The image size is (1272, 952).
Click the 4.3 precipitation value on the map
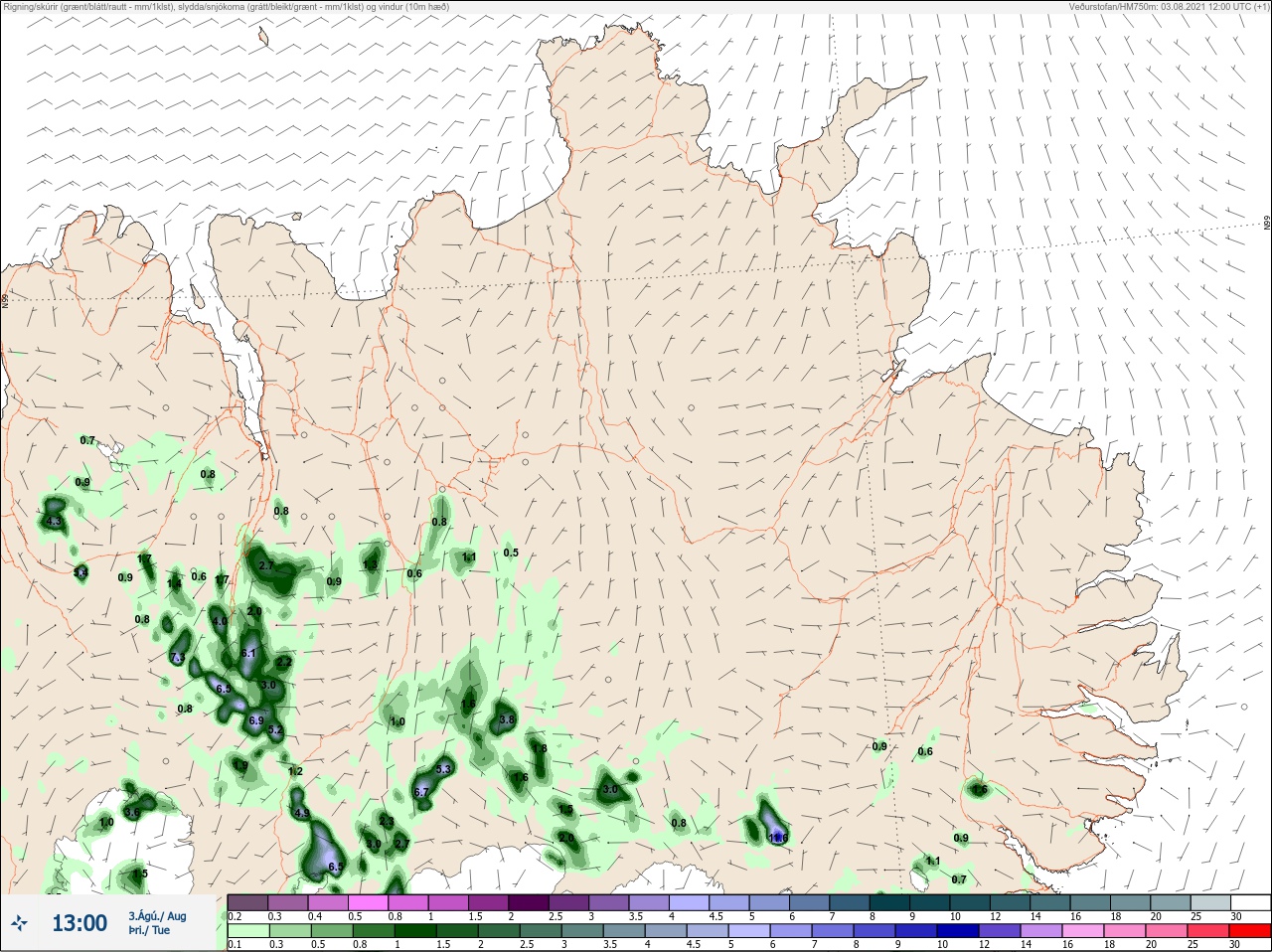(54, 522)
